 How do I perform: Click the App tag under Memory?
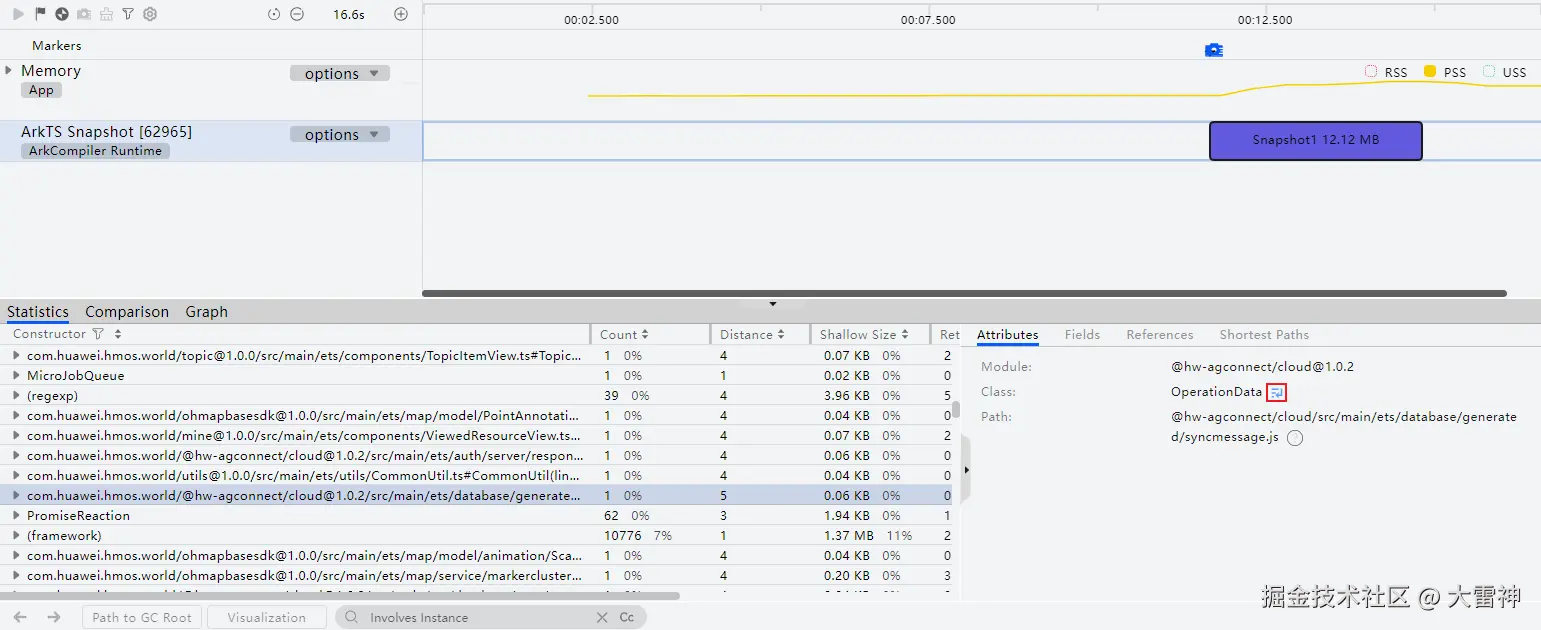click(41, 90)
